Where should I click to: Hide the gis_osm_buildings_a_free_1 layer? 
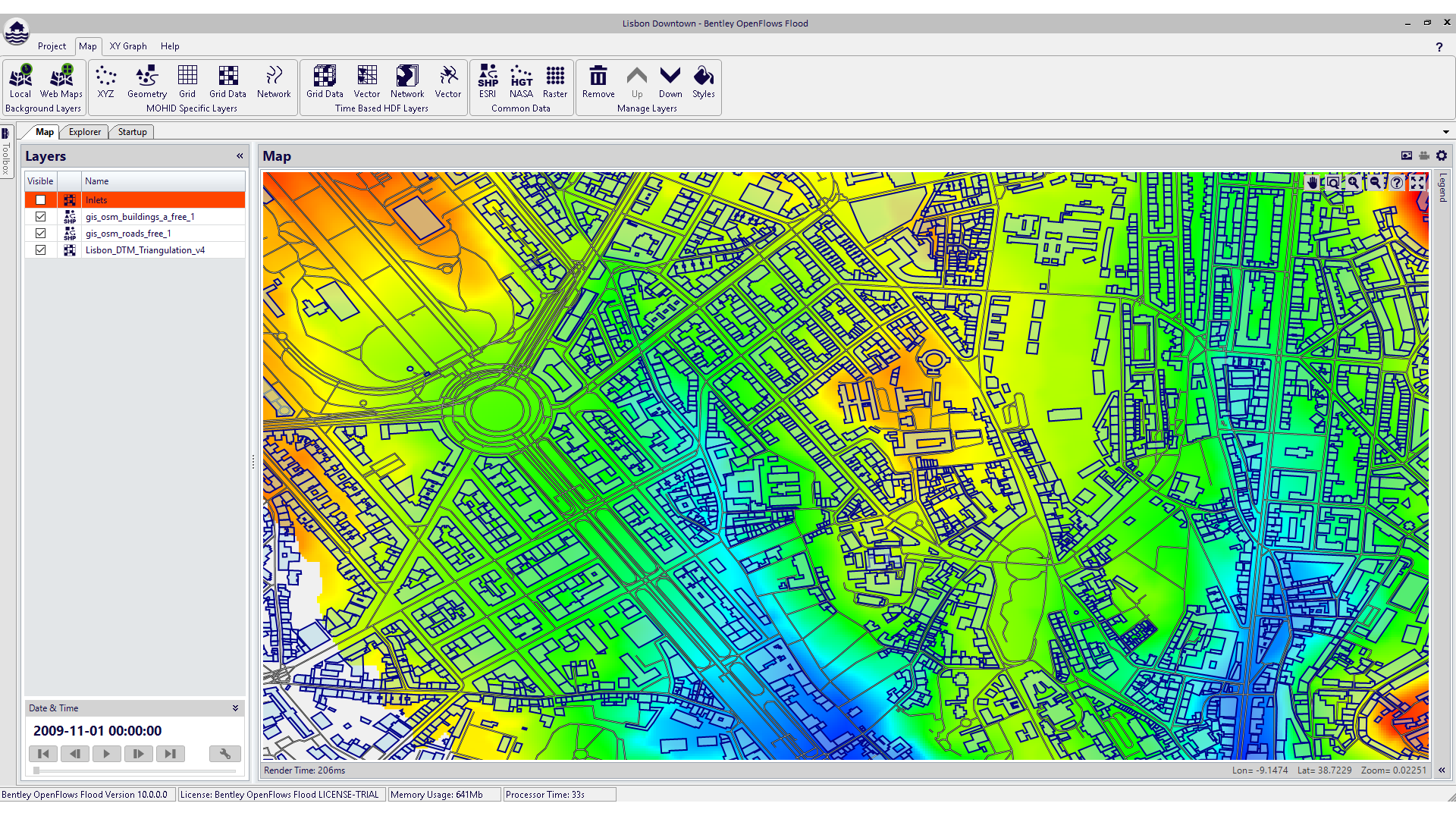click(x=41, y=217)
